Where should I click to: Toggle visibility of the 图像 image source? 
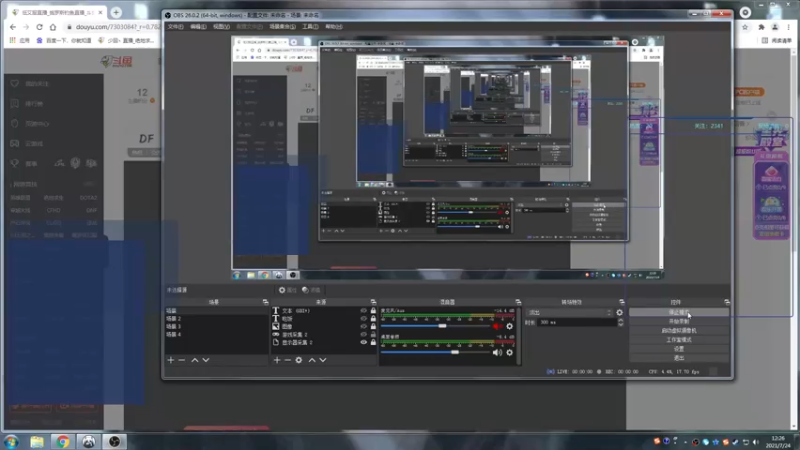(x=363, y=326)
